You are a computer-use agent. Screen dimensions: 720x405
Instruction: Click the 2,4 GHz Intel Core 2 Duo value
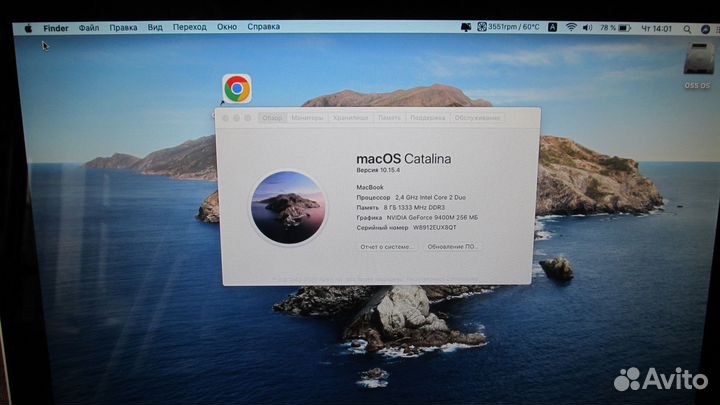click(430, 197)
